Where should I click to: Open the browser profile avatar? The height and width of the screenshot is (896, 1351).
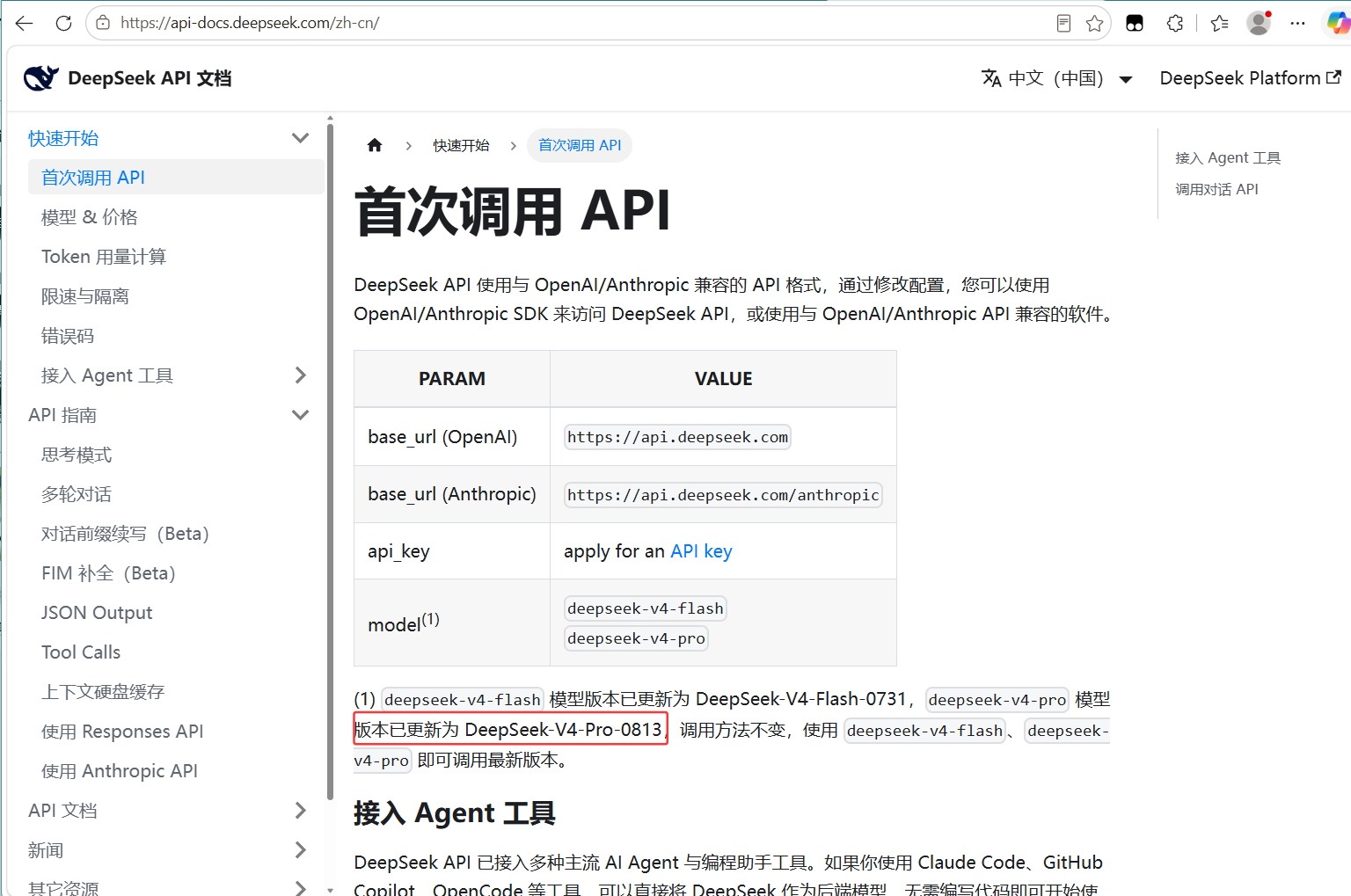[x=1260, y=23]
